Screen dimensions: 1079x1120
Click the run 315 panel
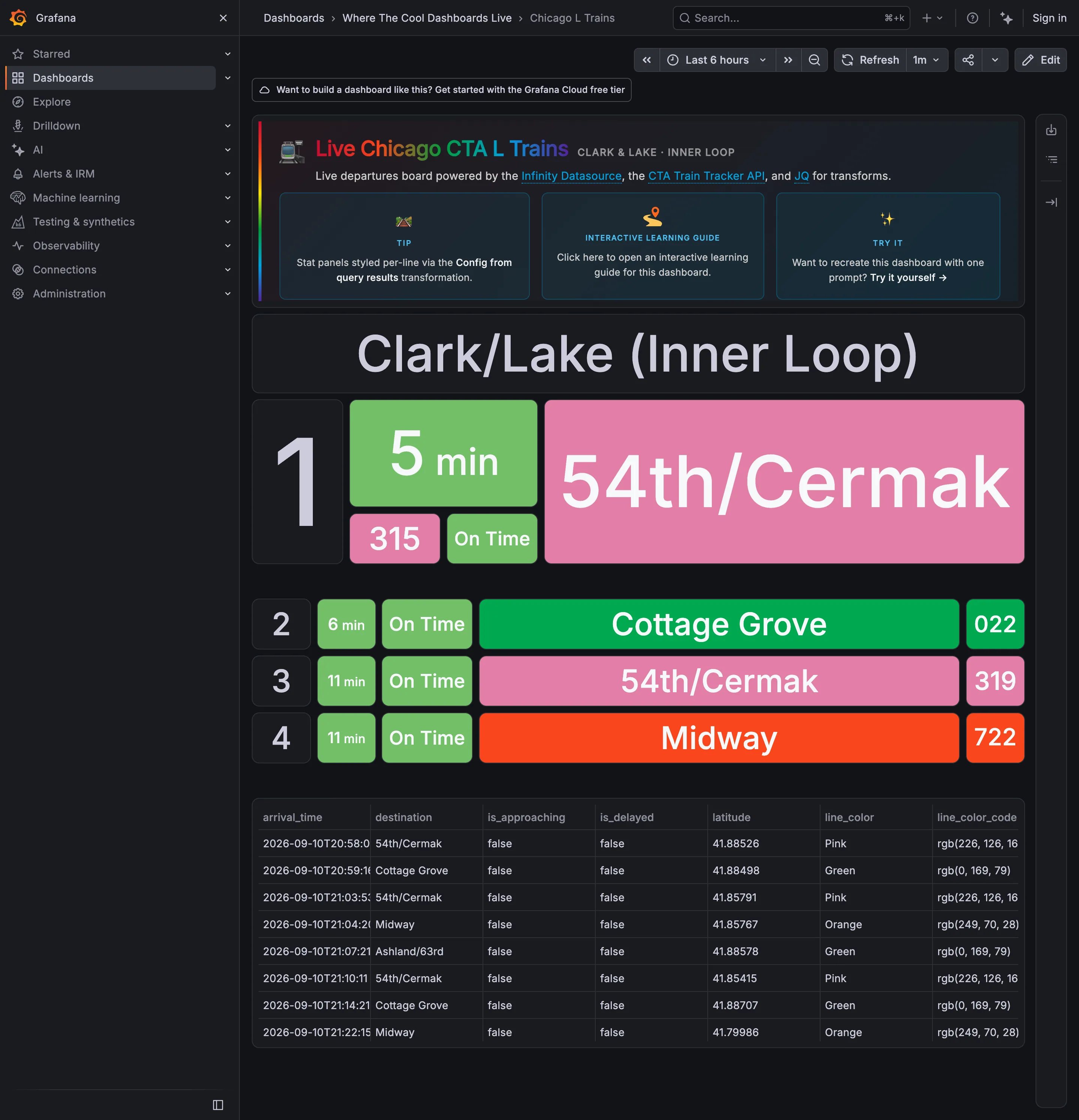(395, 538)
